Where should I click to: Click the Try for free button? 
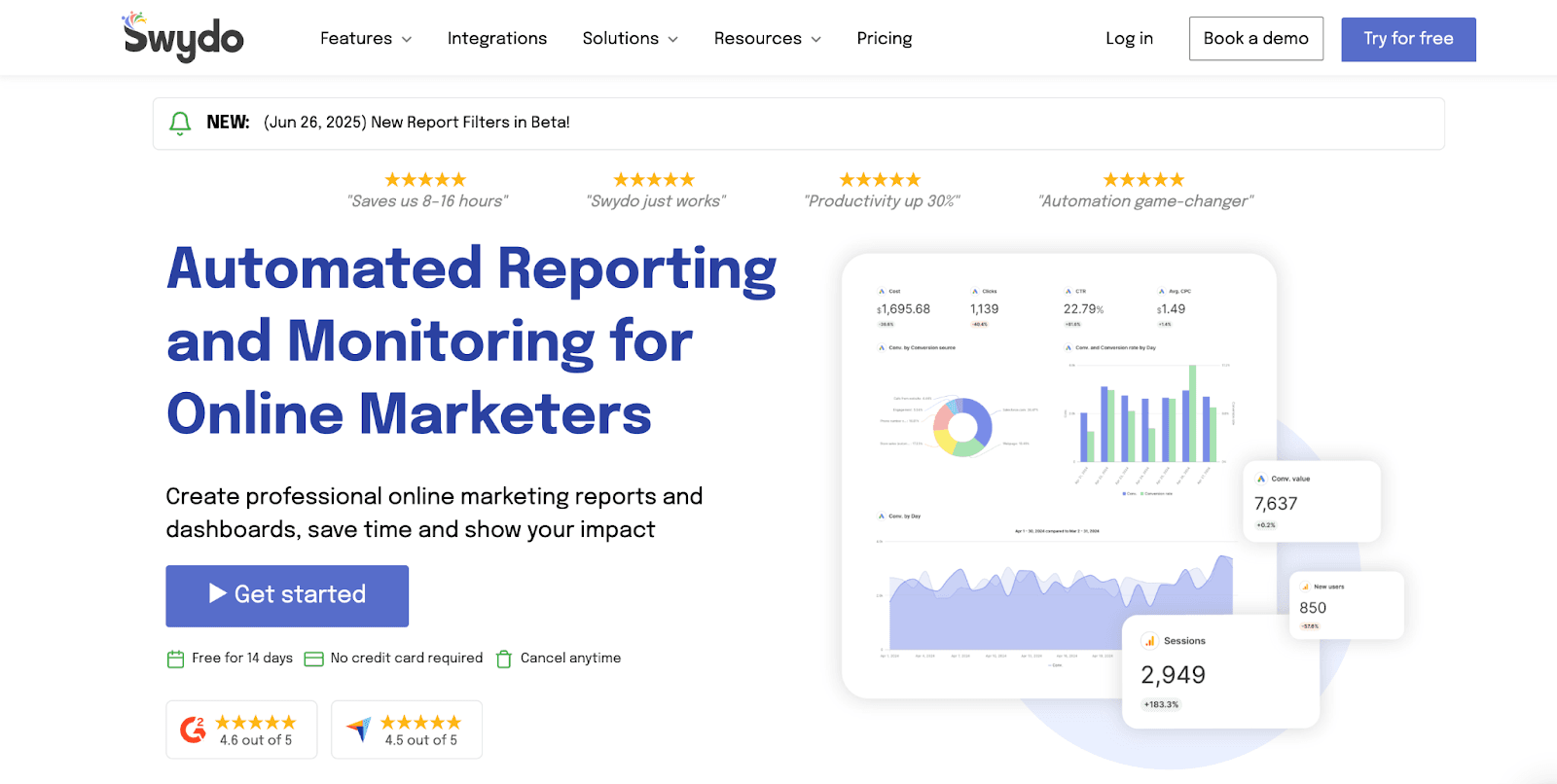click(1408, 39)
